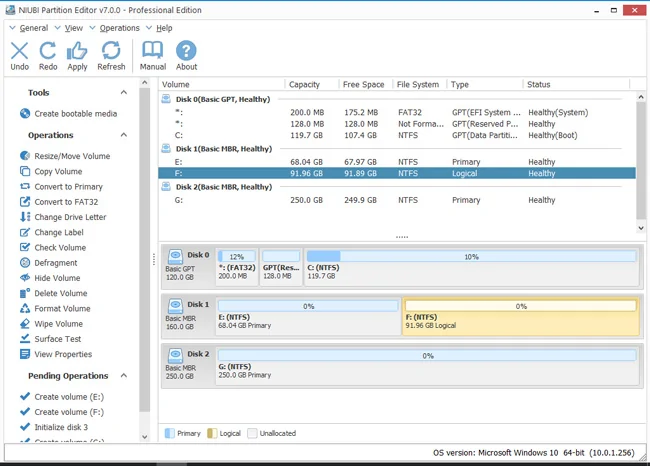Collapse the Tools panel section
Image resolution: width=650 pixels, height=466 pixels.
(x=123, y=93)
